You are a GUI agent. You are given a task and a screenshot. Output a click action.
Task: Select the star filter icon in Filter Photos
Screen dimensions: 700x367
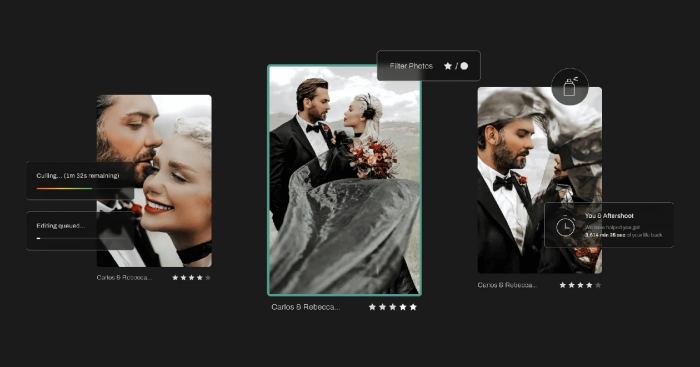click(x=448, y=66)
